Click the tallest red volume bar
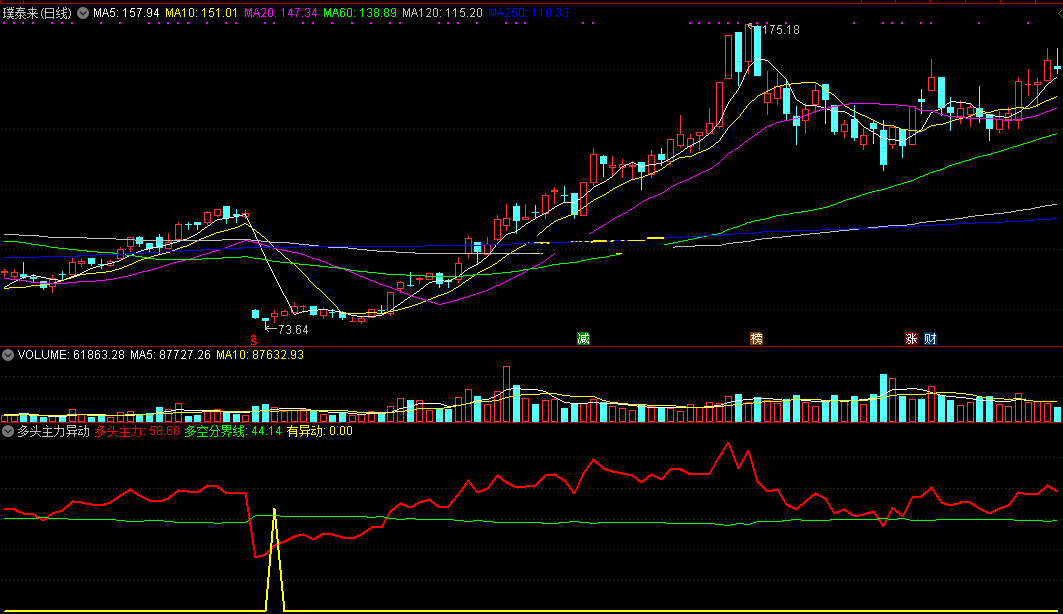The image size is (1063, 614). (x=506, y=394)
